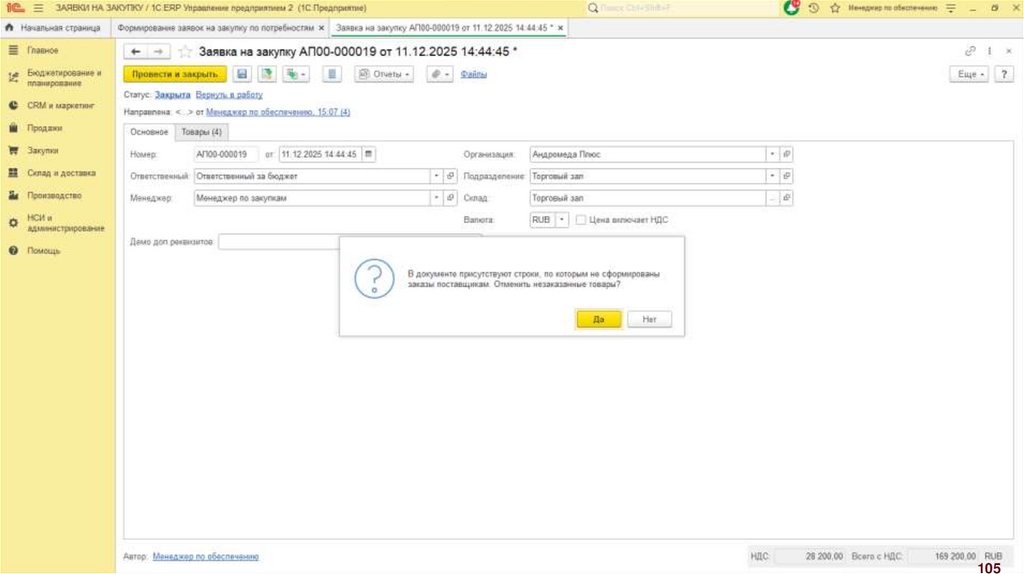Navigate forward with the right arrow
Image resolution: width=1024 pixels, height=574 pixels.
tap(158, 52)
